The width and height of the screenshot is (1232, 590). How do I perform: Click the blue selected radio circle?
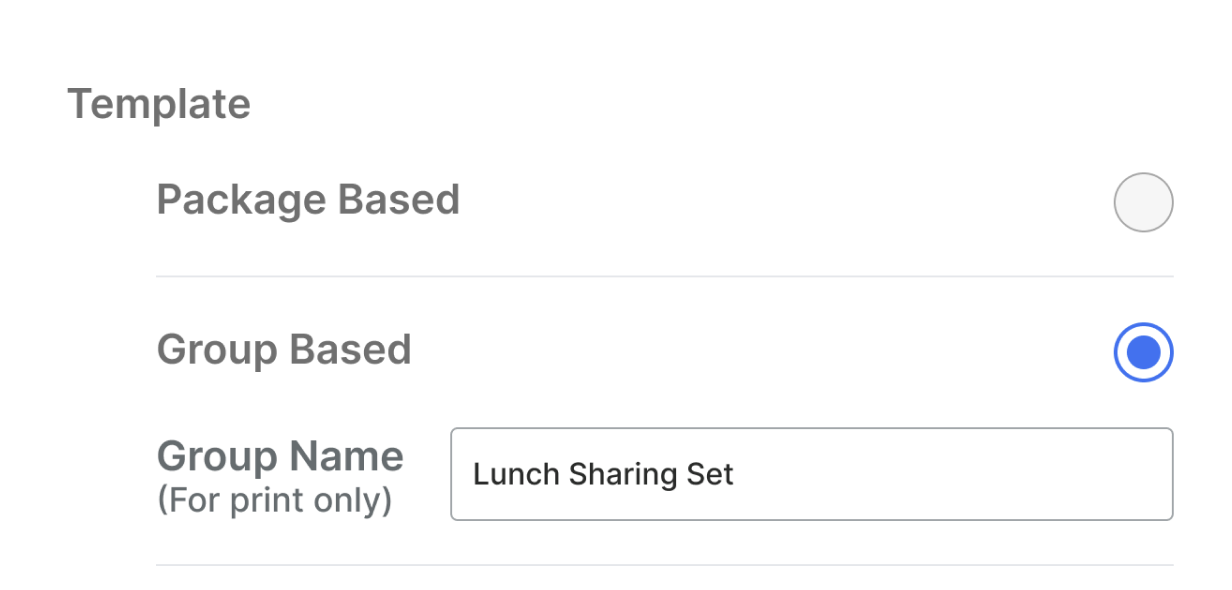pos(1143,352)
